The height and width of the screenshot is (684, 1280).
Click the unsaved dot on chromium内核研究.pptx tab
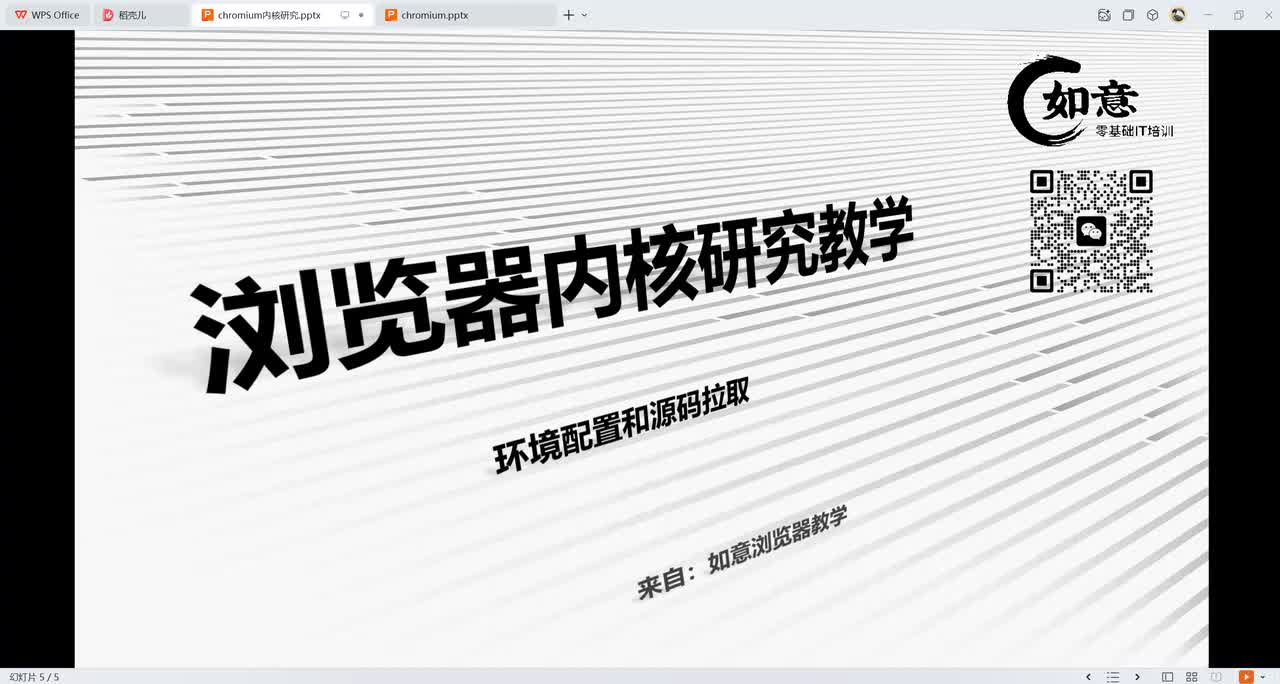(x=361, y=15)
